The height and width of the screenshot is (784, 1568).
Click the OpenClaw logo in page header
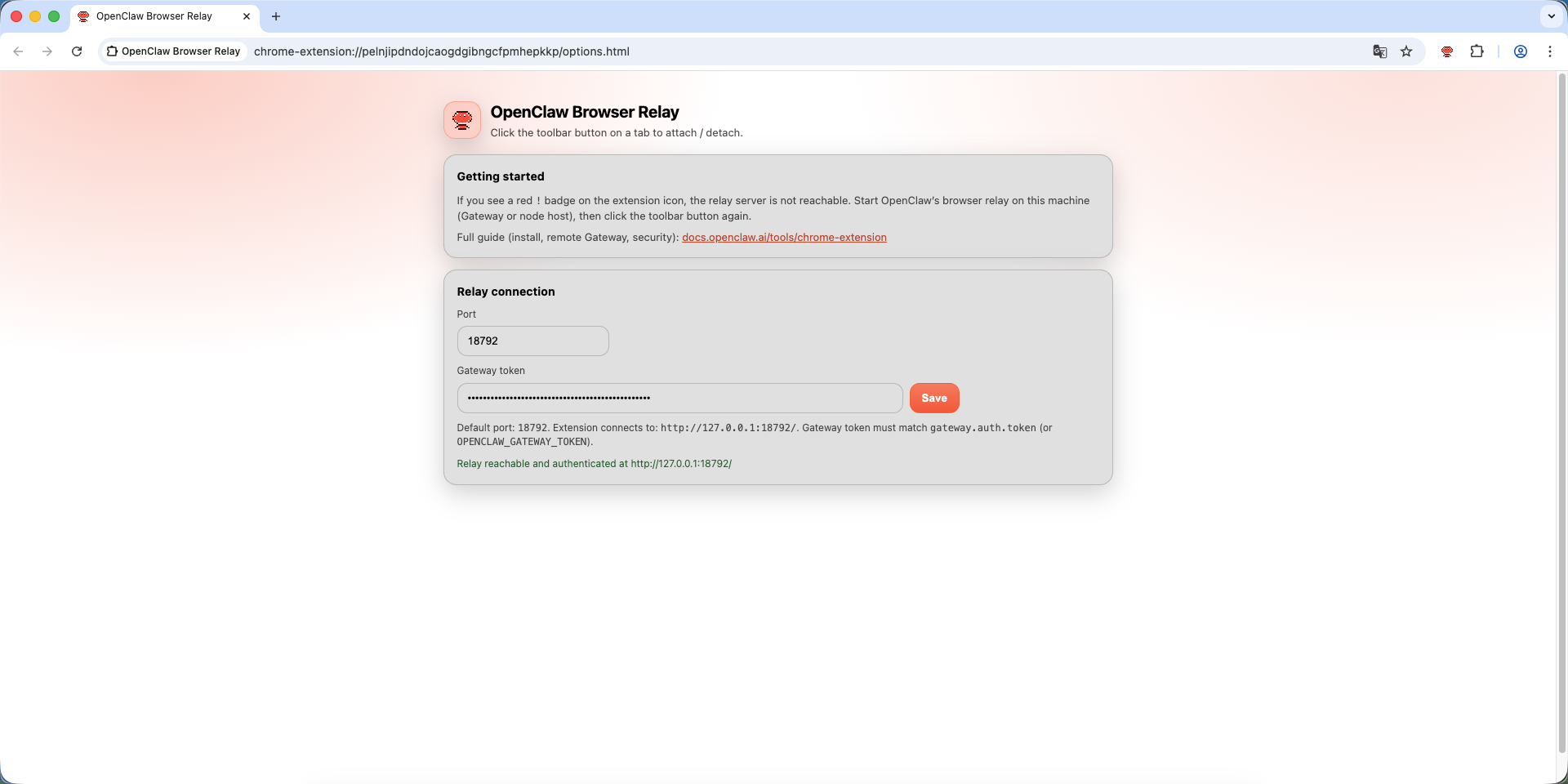click(462, 120)
